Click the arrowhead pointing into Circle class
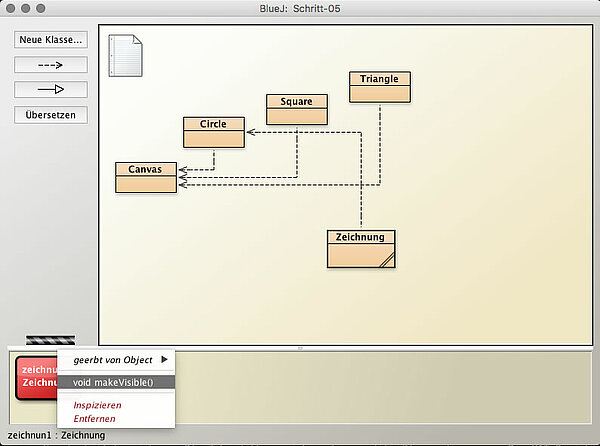The height and width of the screenshot is (446, 600). pyautogui.click(x=249, y=132)
